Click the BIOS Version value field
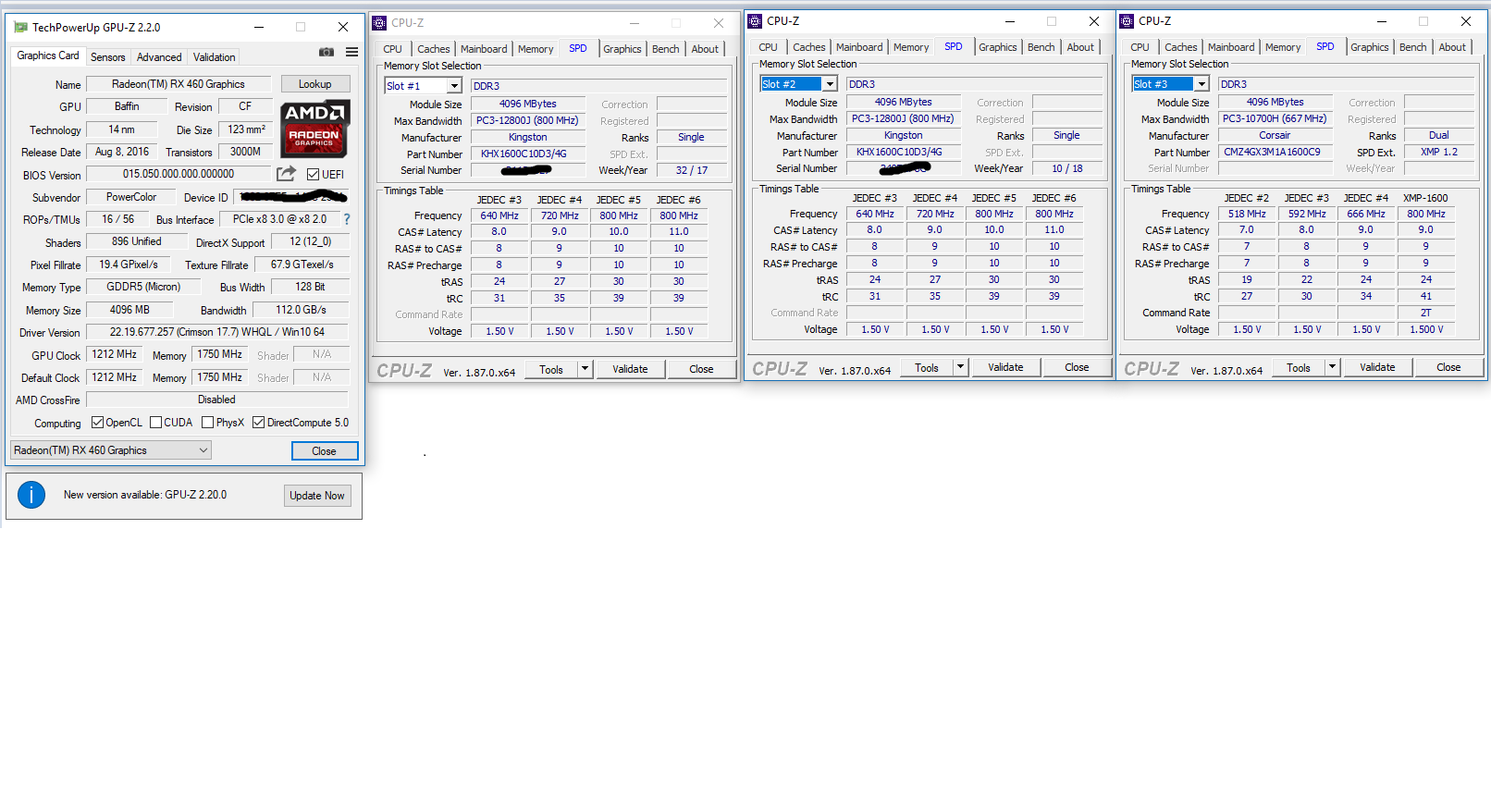This screenshot has height=812, width=1491. point(179,174)
